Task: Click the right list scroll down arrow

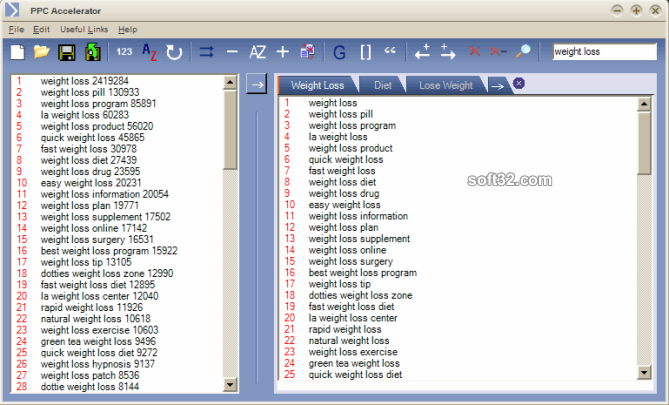Action: 644,372
